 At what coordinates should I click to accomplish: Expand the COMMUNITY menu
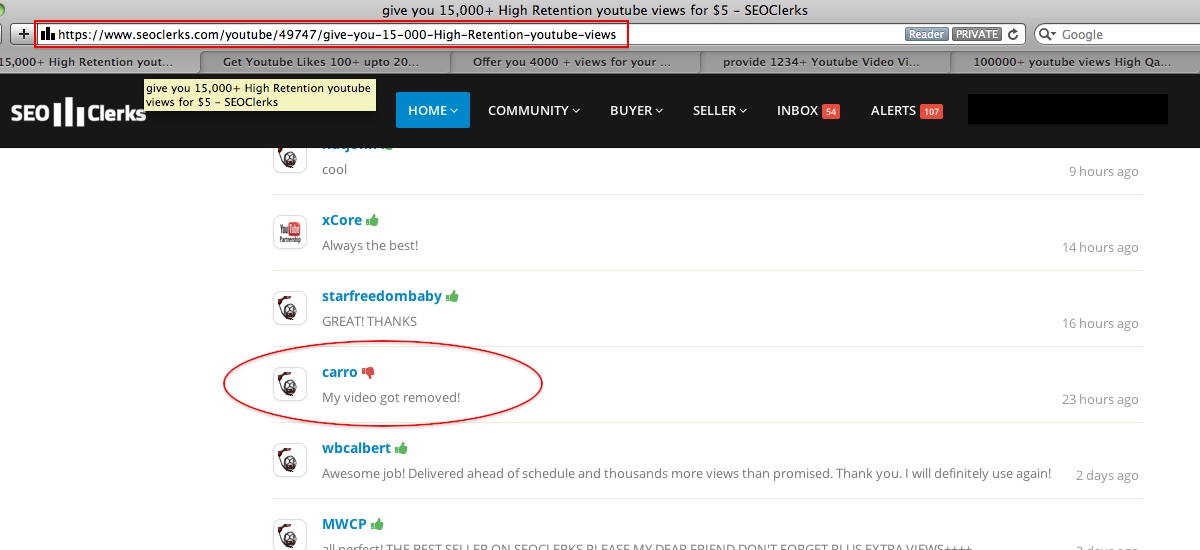[x=534, y=110]
